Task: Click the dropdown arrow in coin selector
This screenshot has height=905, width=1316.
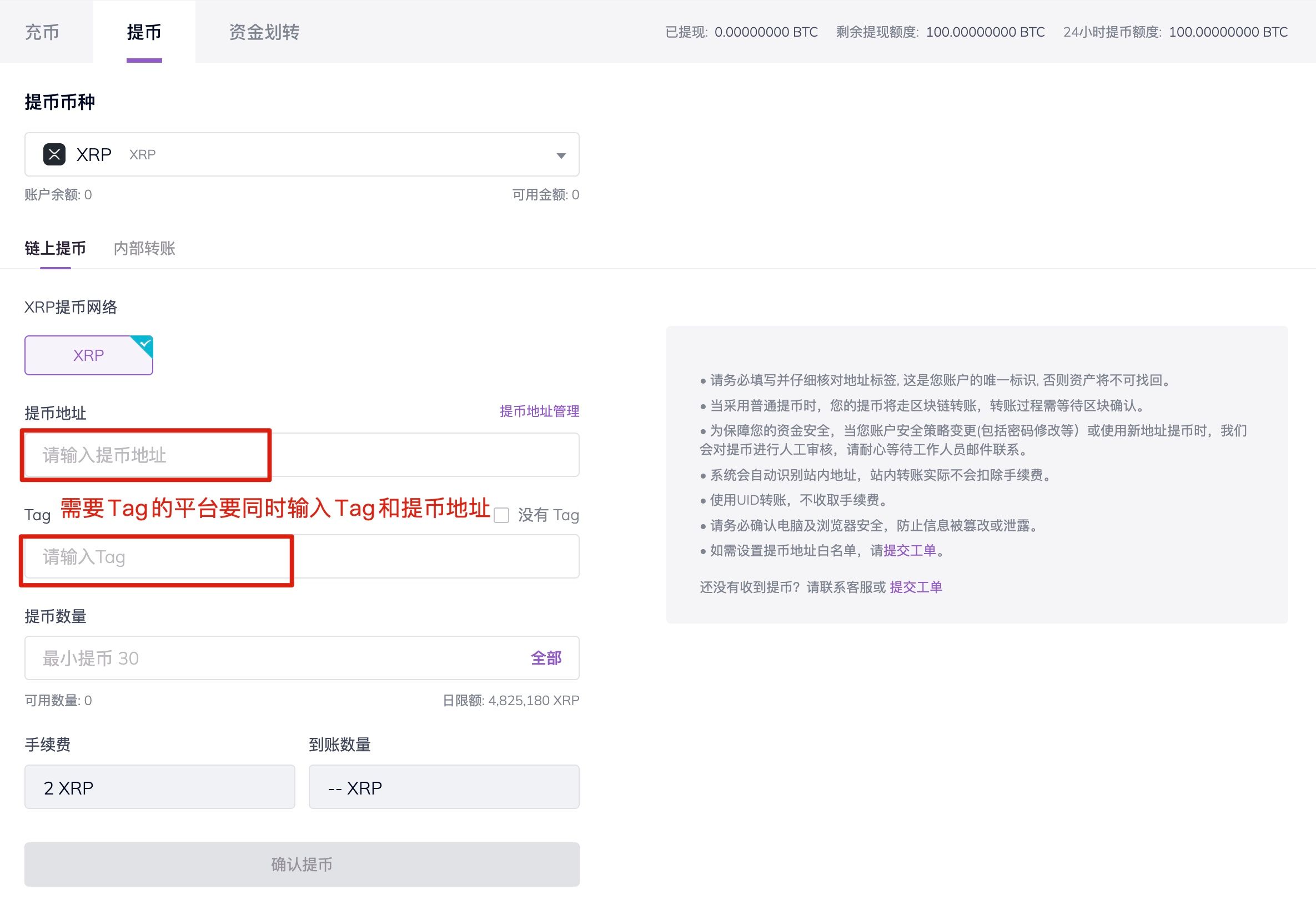Action: pyautogui.click(x=560, y=155)
